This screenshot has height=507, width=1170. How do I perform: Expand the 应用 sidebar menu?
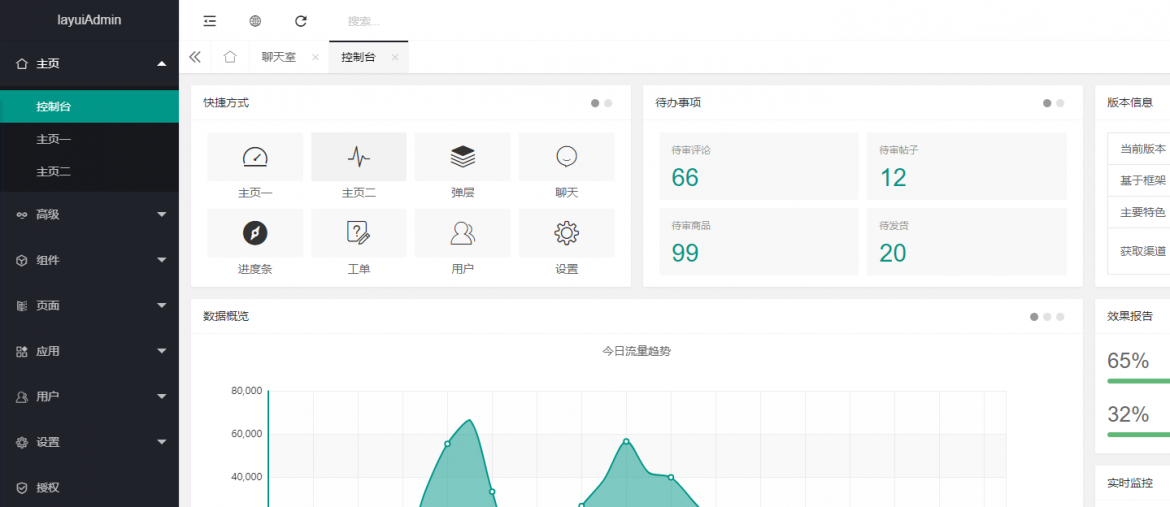point(90,351)
